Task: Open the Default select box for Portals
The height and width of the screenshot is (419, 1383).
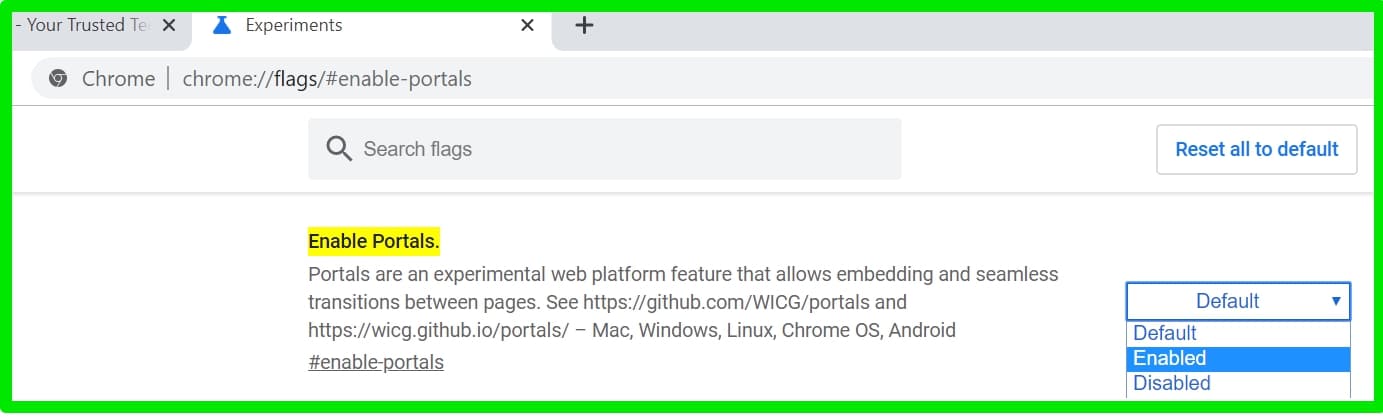Action: pyautogui.click(x=1238, y=301)
